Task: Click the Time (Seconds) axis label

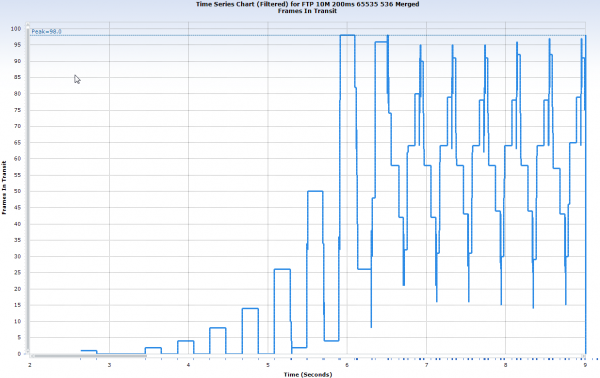Action: pyautogui.click(x=308, y=374)
